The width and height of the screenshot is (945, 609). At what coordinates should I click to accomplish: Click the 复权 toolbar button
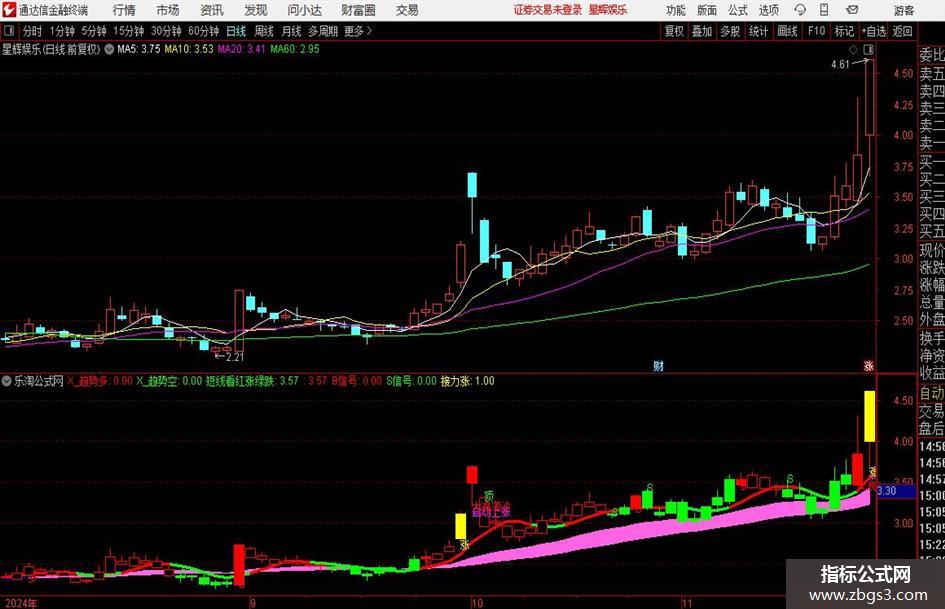(674, 31)
